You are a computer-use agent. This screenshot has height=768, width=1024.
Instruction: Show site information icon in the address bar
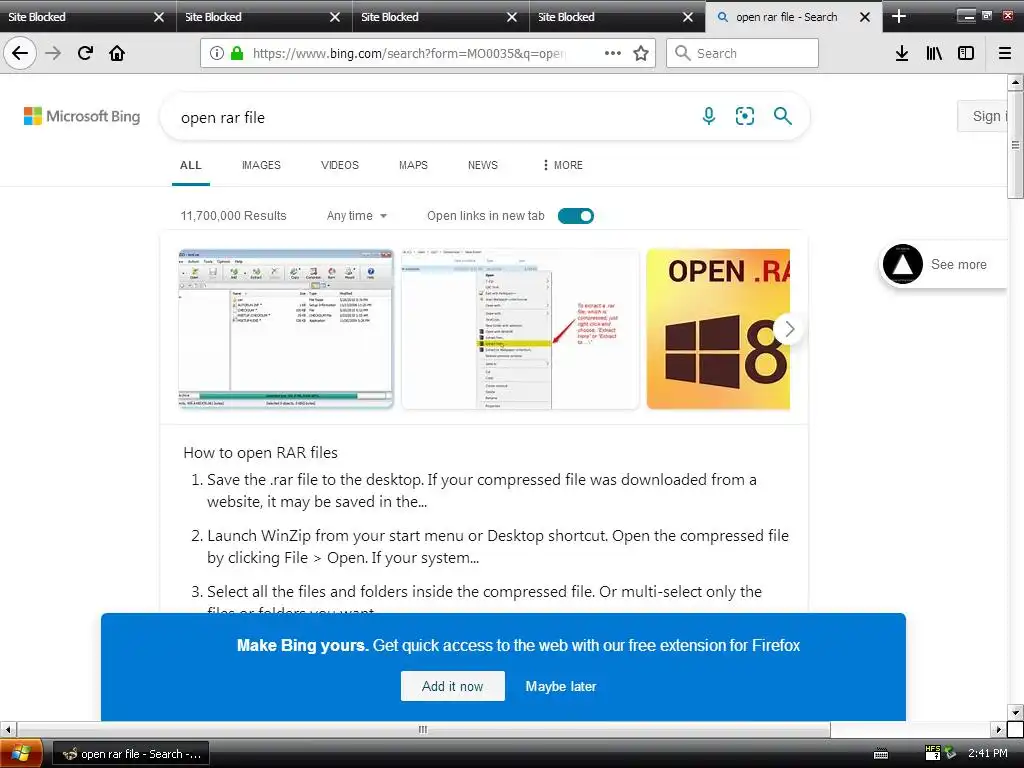(216, 53)
